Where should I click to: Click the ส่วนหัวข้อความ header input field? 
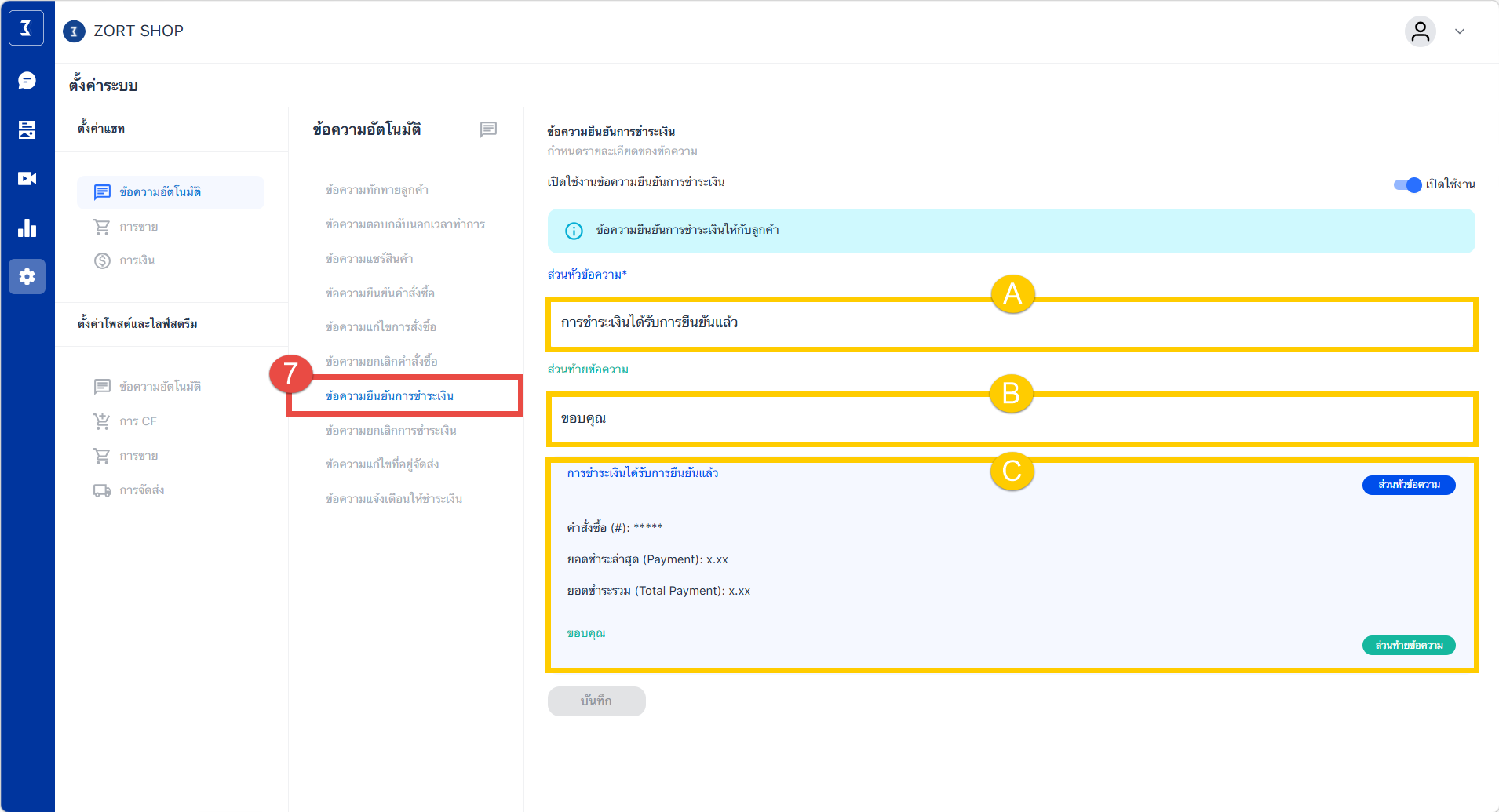click(x=1011, y=323)
